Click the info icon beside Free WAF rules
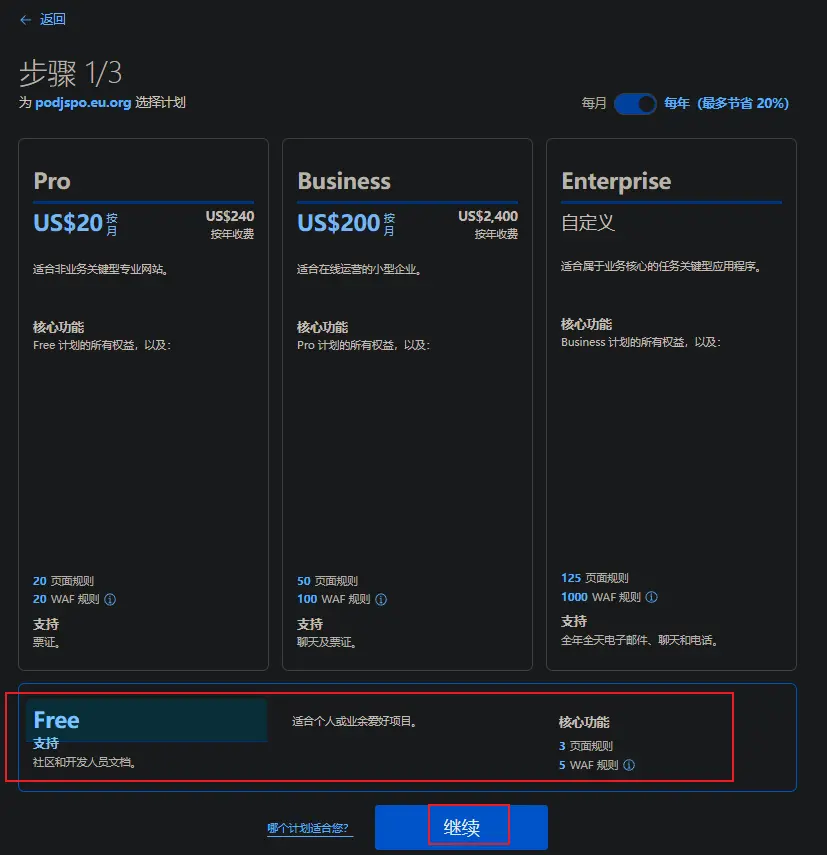827x855 pixels. coord(629,765)
